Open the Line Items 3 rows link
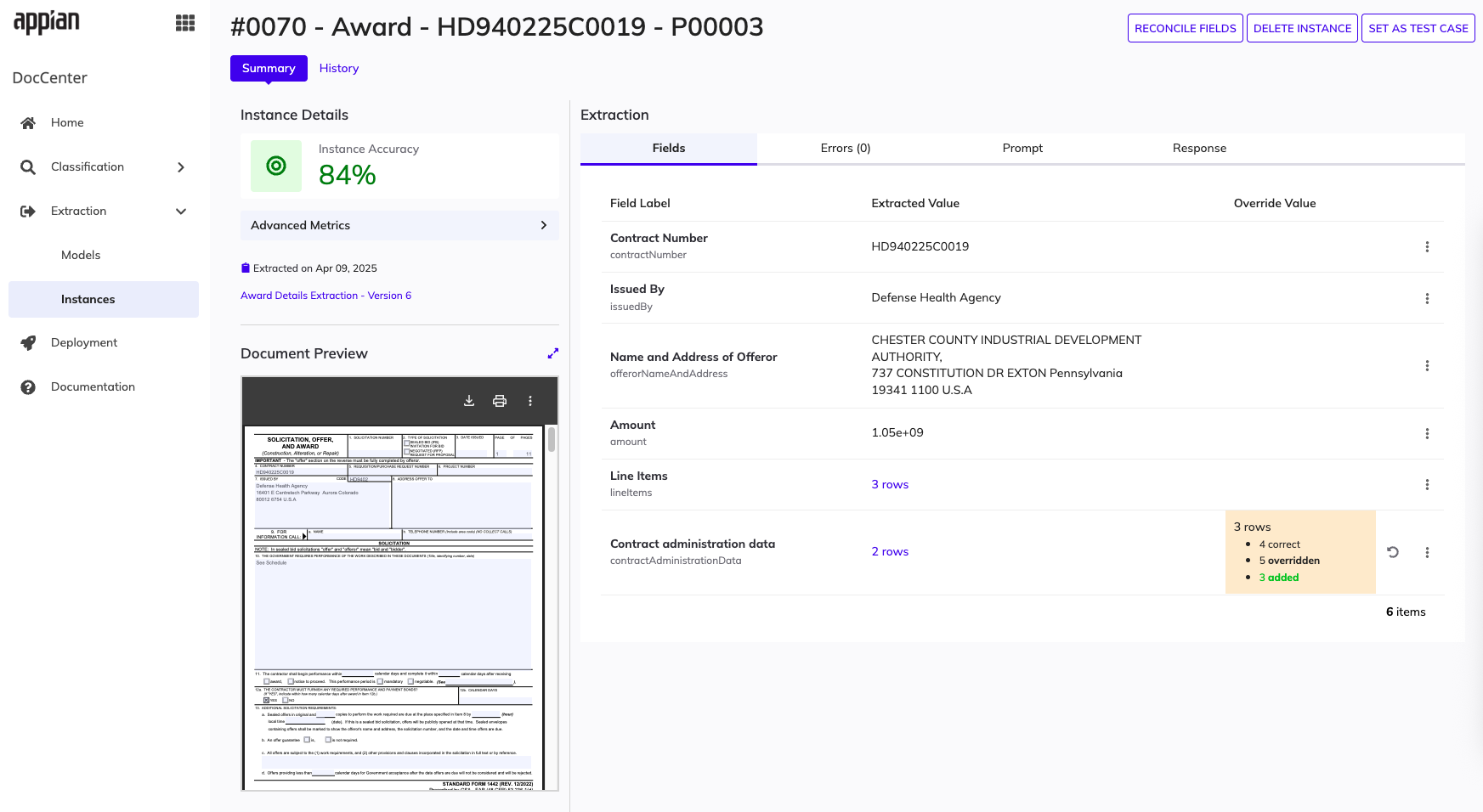This screenshot has height=812, width=1483. (x=890, y=485)
